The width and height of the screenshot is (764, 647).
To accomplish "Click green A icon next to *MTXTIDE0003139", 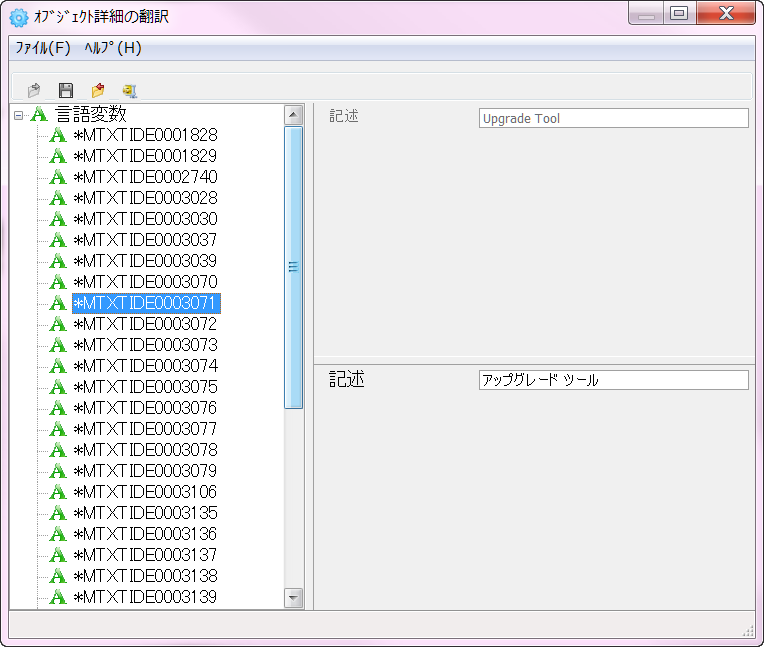I will tap(58, 597).
